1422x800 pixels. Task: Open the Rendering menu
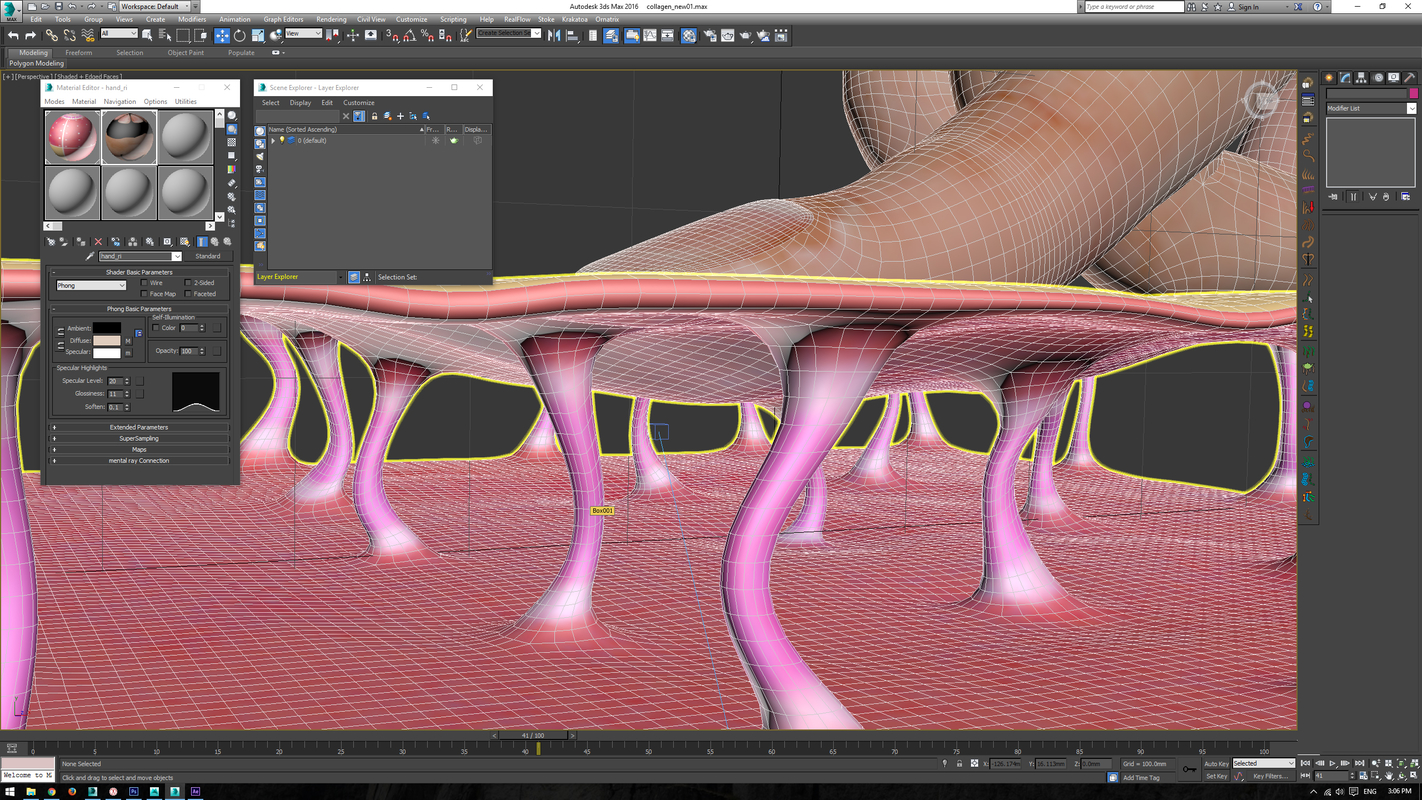pyautogui.click(x=330, y=18)
